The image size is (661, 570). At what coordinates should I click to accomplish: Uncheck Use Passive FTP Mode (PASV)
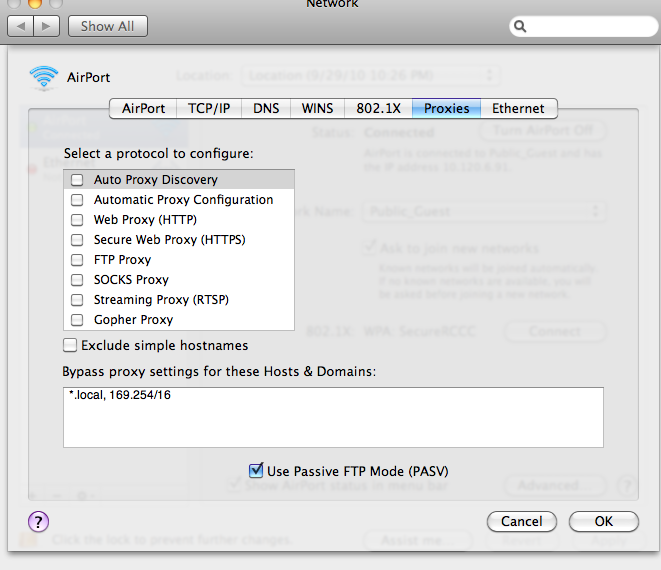(x=256, y=471)
